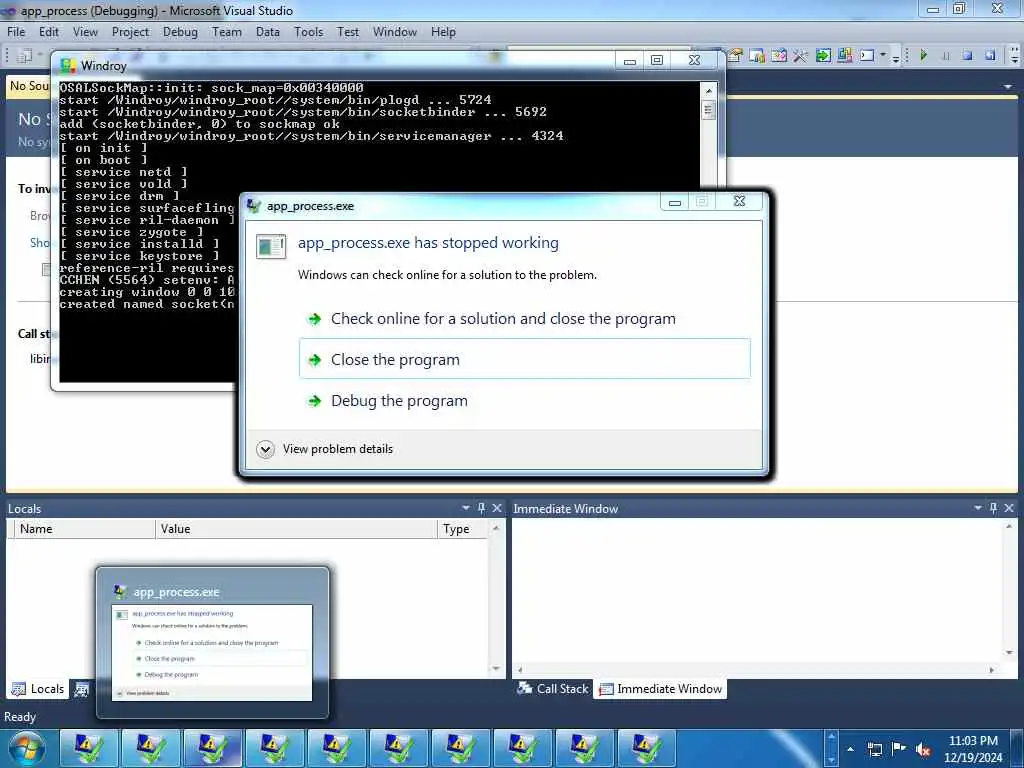Click the Extension Manager colored blocks icon
Viewport: 1024px width, 768px height.
(845, 56)
